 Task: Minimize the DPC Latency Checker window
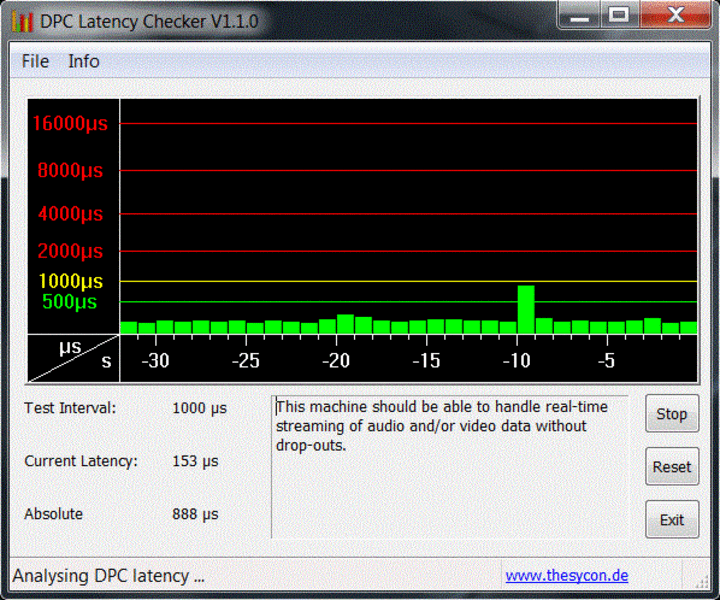(579, 16)
